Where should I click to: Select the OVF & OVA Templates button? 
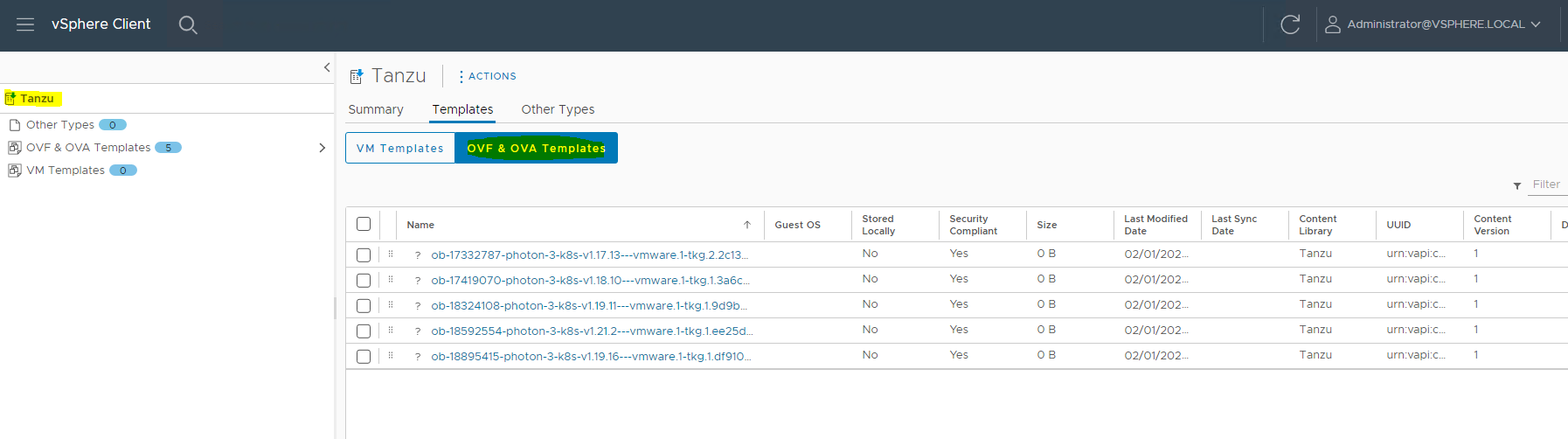pyautogui.click(x=536, y=148)
